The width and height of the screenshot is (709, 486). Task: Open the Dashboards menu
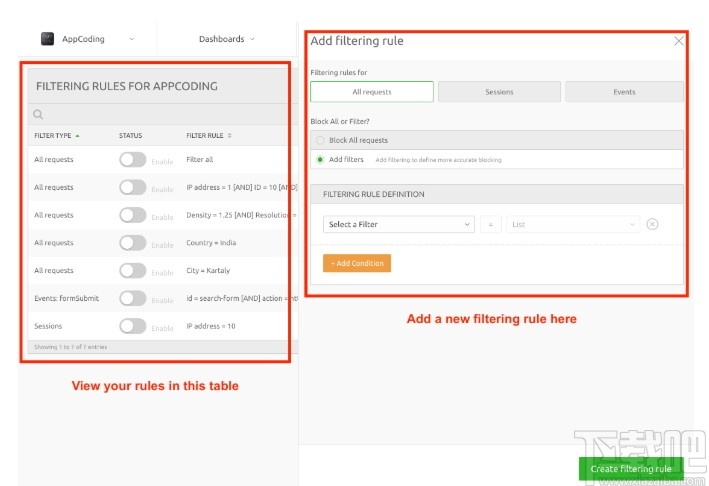click(x=226, y=39)
